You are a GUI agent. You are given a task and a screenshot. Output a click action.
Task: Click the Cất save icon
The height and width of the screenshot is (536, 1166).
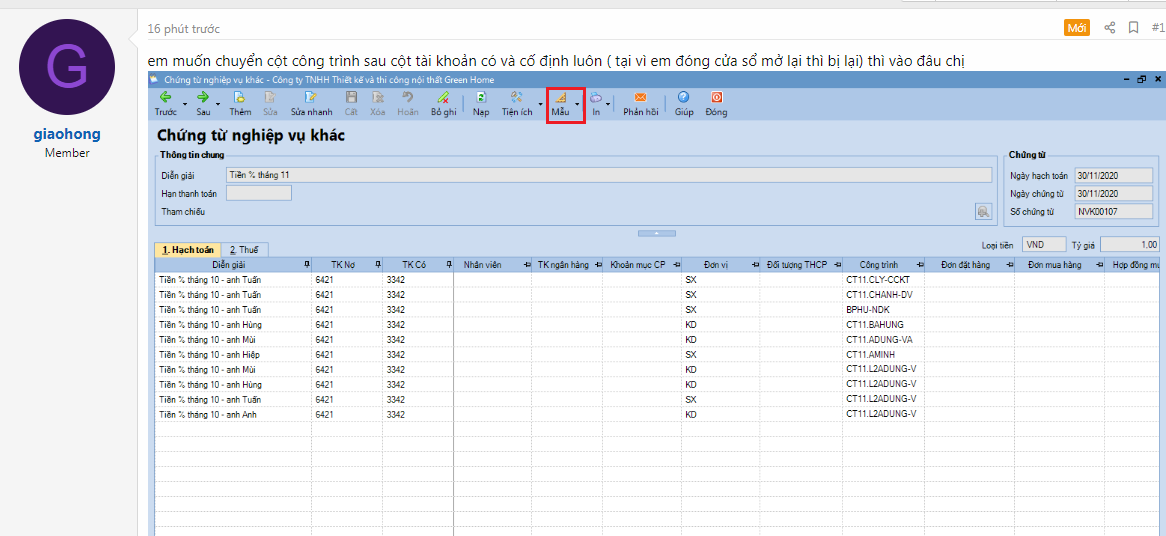[352, 97]
